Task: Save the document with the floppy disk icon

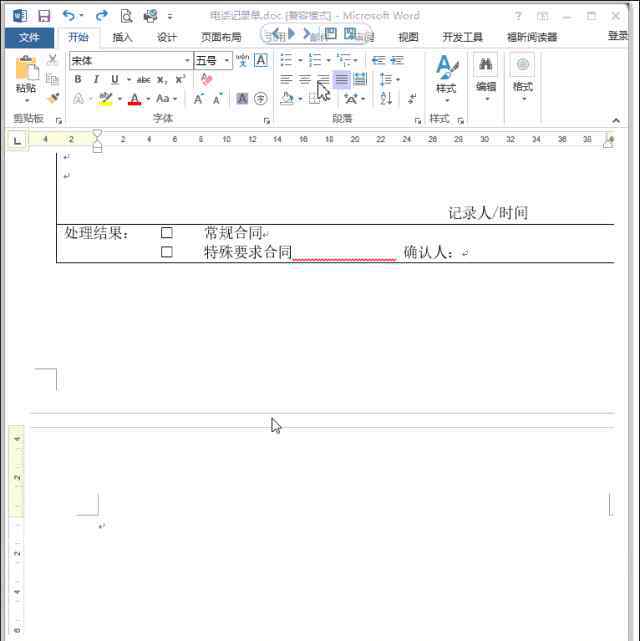Action: tap(44, 16)
